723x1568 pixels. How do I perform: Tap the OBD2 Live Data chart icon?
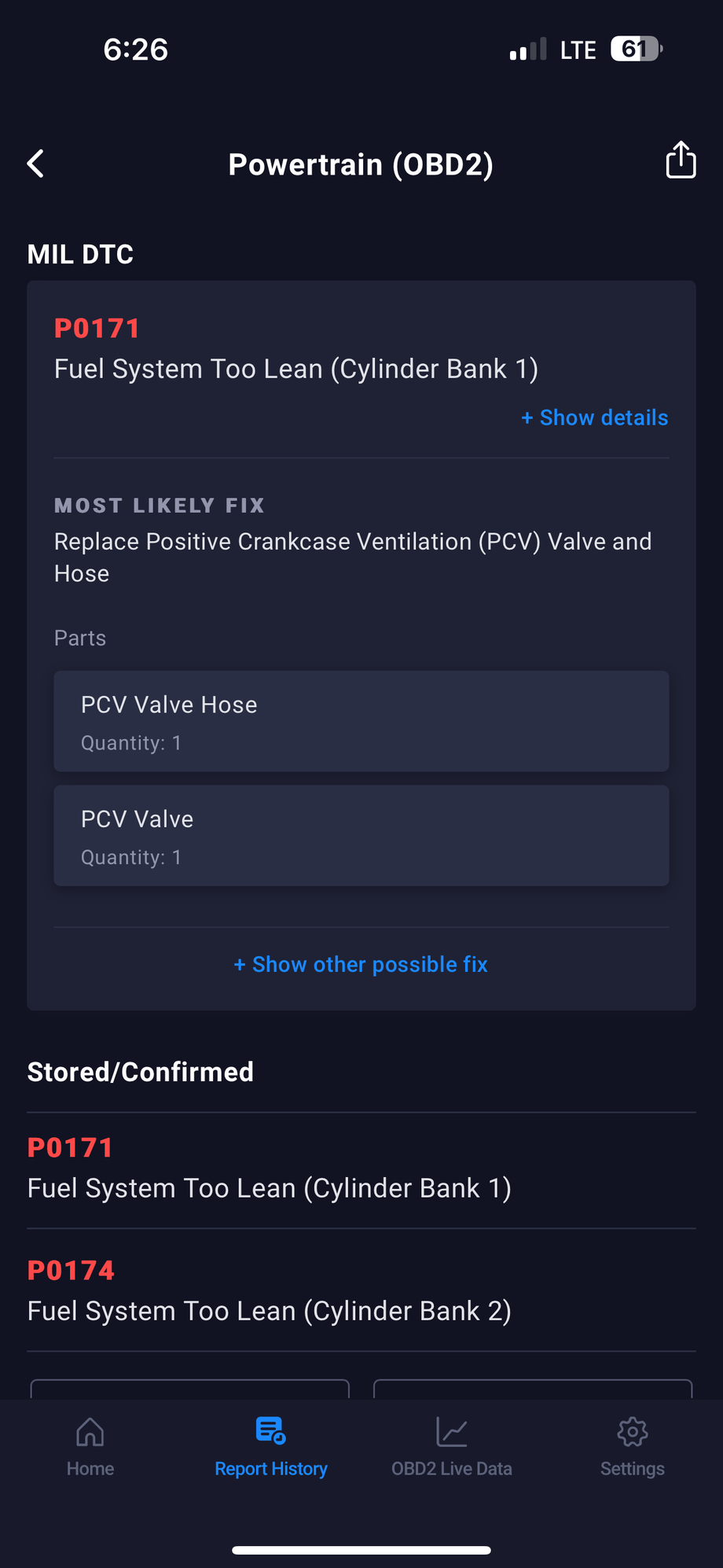452,1433
